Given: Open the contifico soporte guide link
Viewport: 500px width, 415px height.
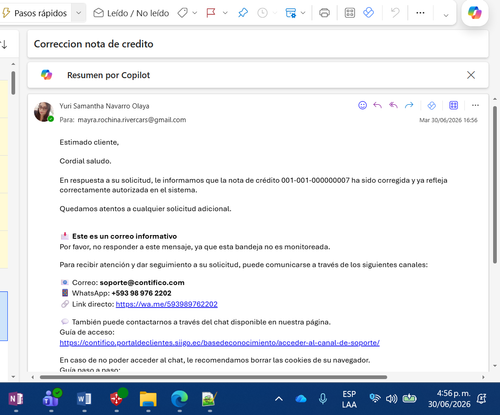Looking at the screenshot, I should click(220, 343).
